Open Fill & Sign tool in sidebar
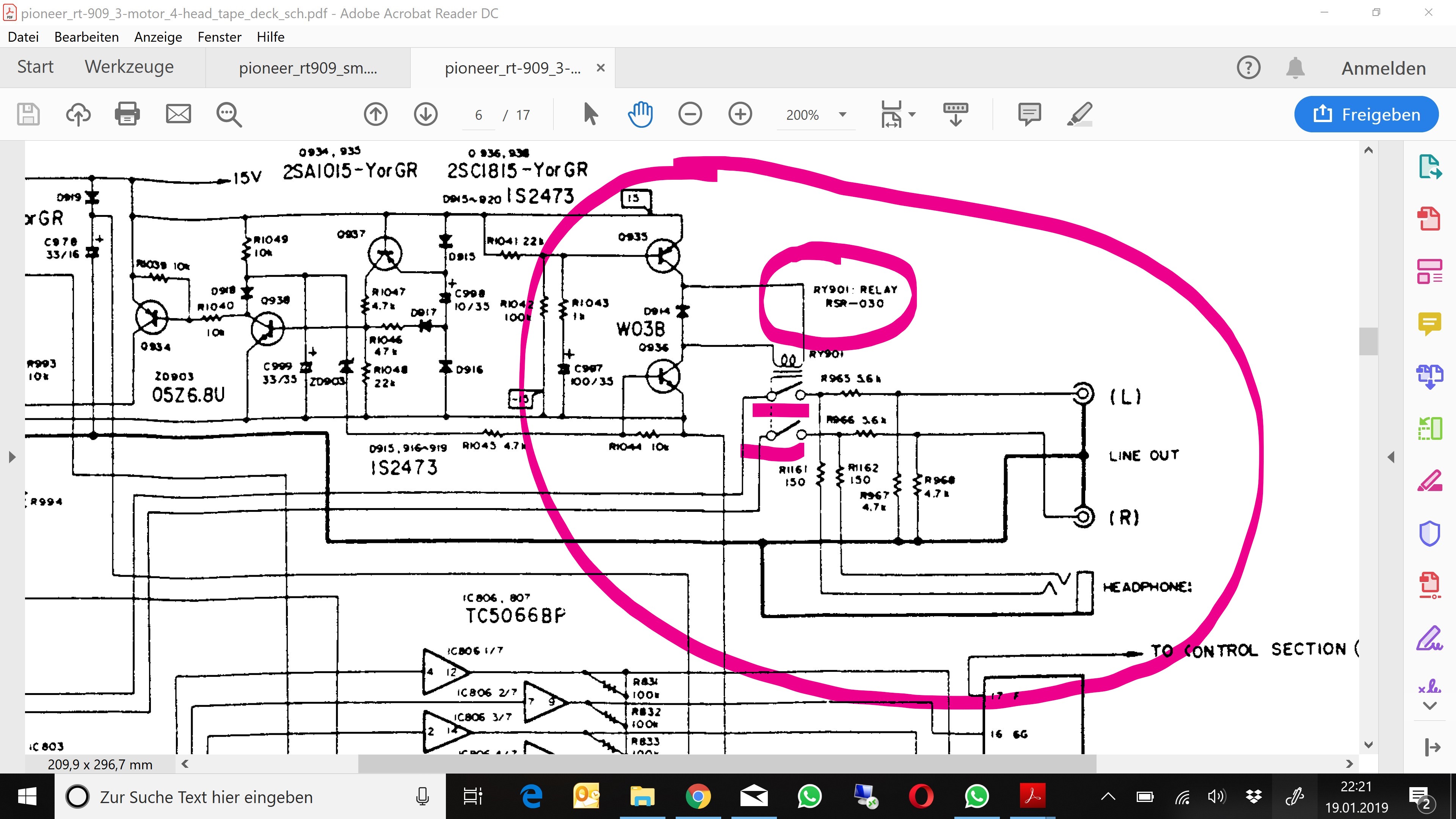 [x=1429, y=638]
